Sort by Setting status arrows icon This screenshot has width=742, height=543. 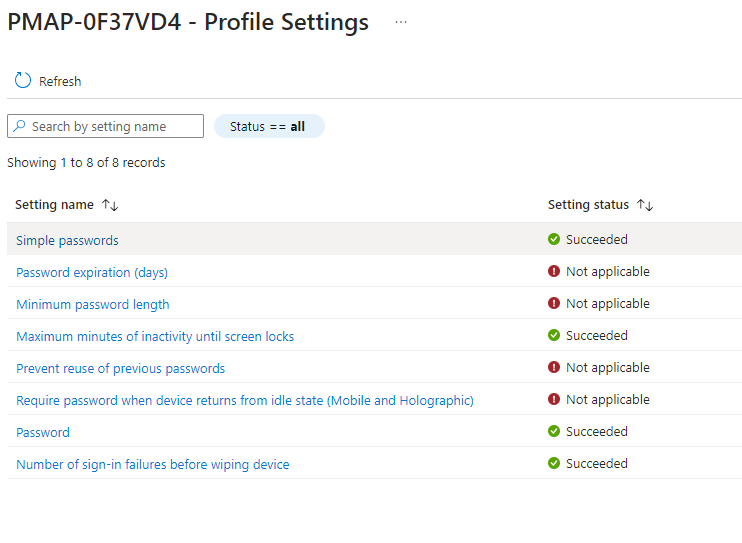pyautogui.click(x=645, y=205)
